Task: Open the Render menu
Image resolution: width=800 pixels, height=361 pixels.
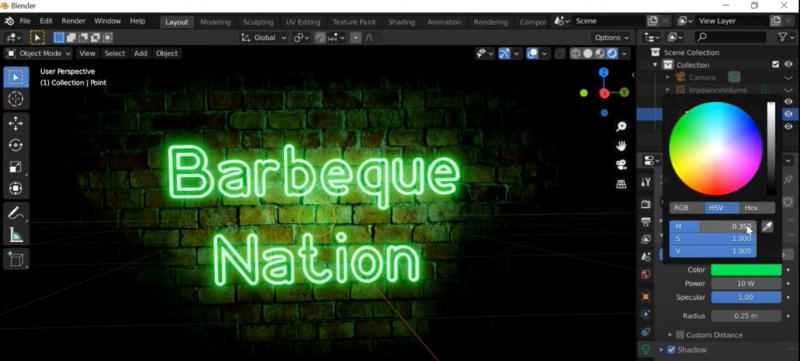Action: (x=73, y=21)
